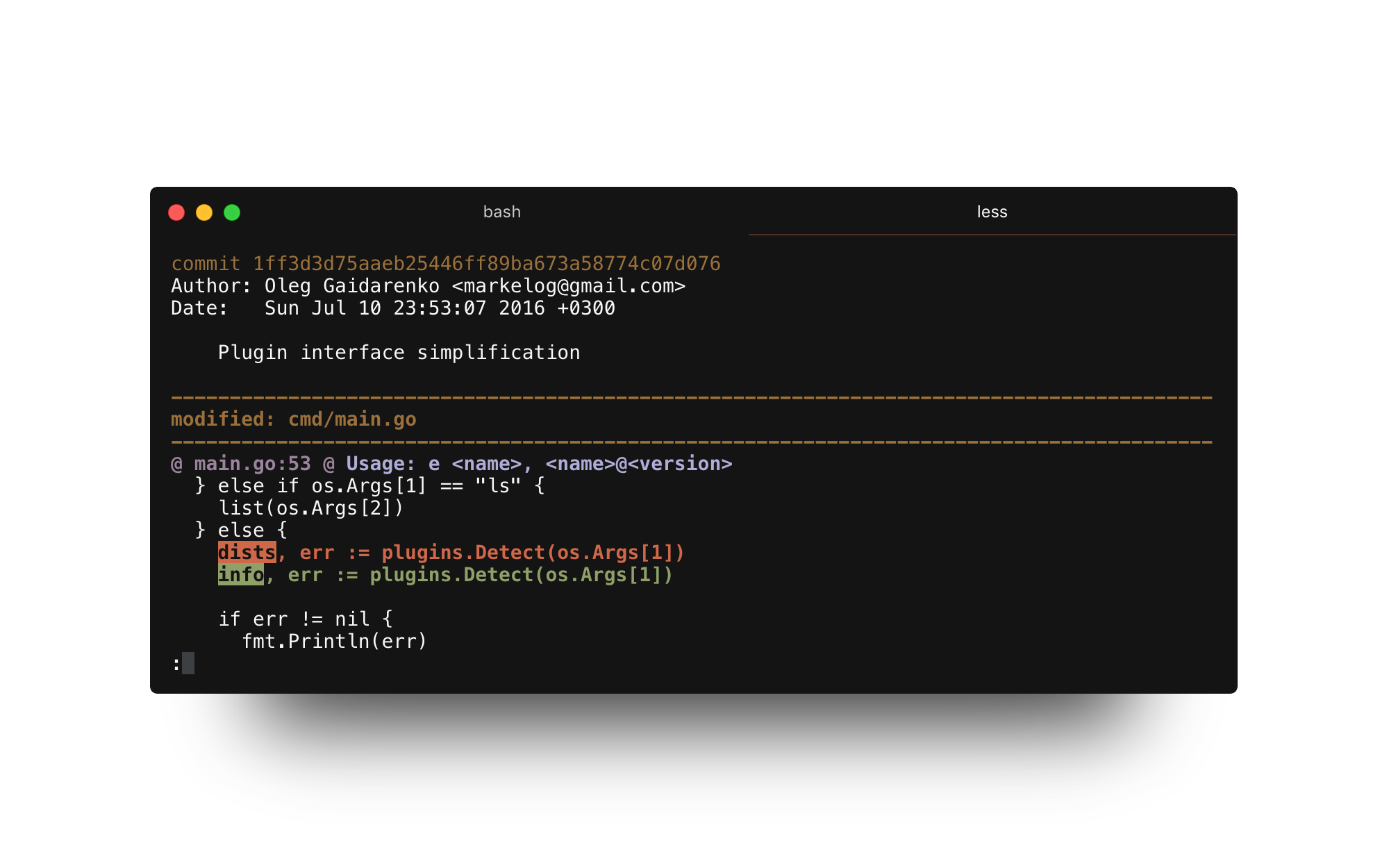Image resolution: width=1389 pixels, height=868 pixels.
Task: Click the less prompt cursor block
Action: 188,664
